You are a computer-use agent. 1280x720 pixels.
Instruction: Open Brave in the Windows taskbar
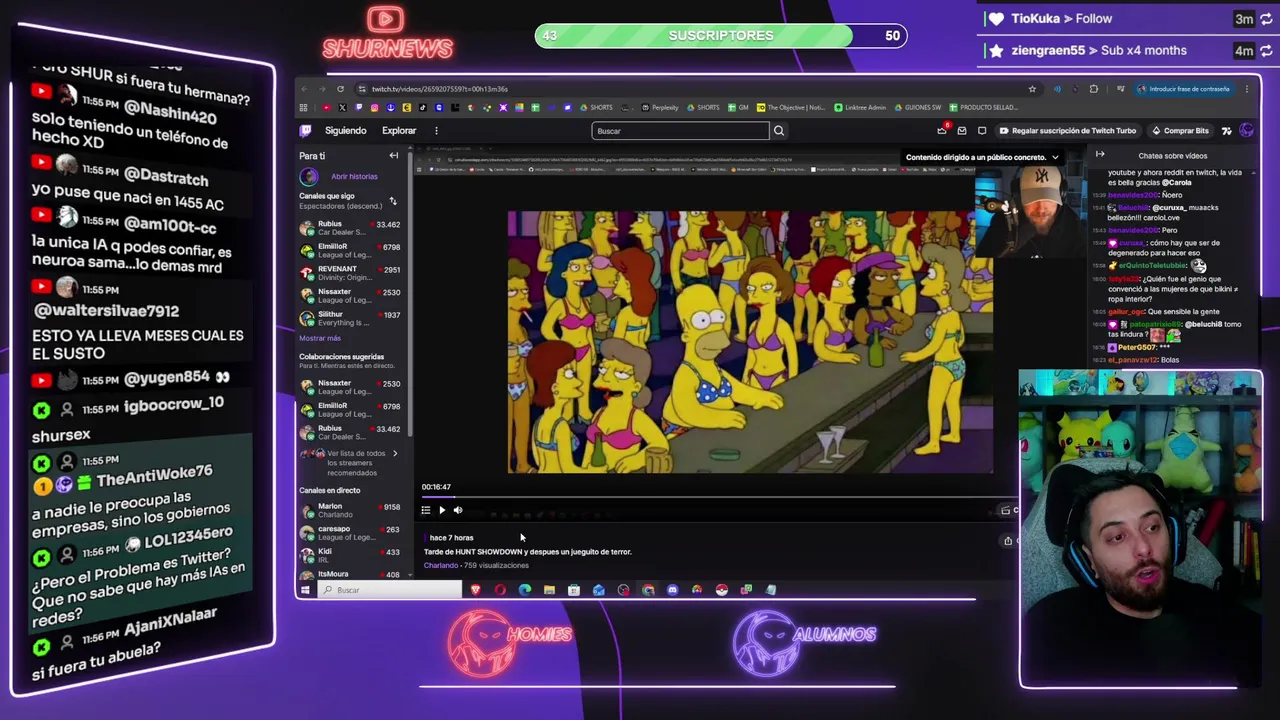475,590
